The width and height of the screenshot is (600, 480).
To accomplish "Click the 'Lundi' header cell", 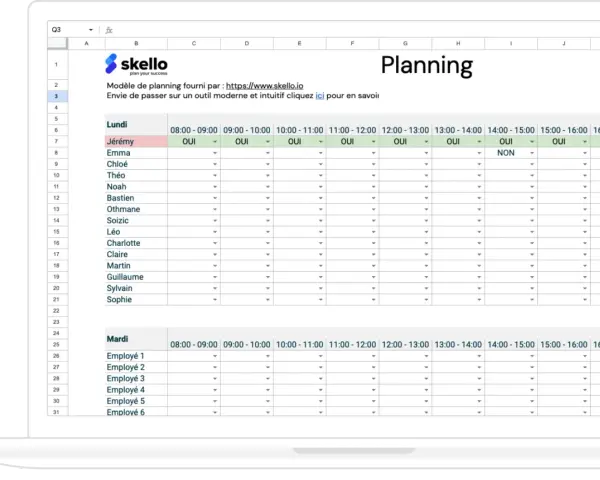I will [136, 125].
